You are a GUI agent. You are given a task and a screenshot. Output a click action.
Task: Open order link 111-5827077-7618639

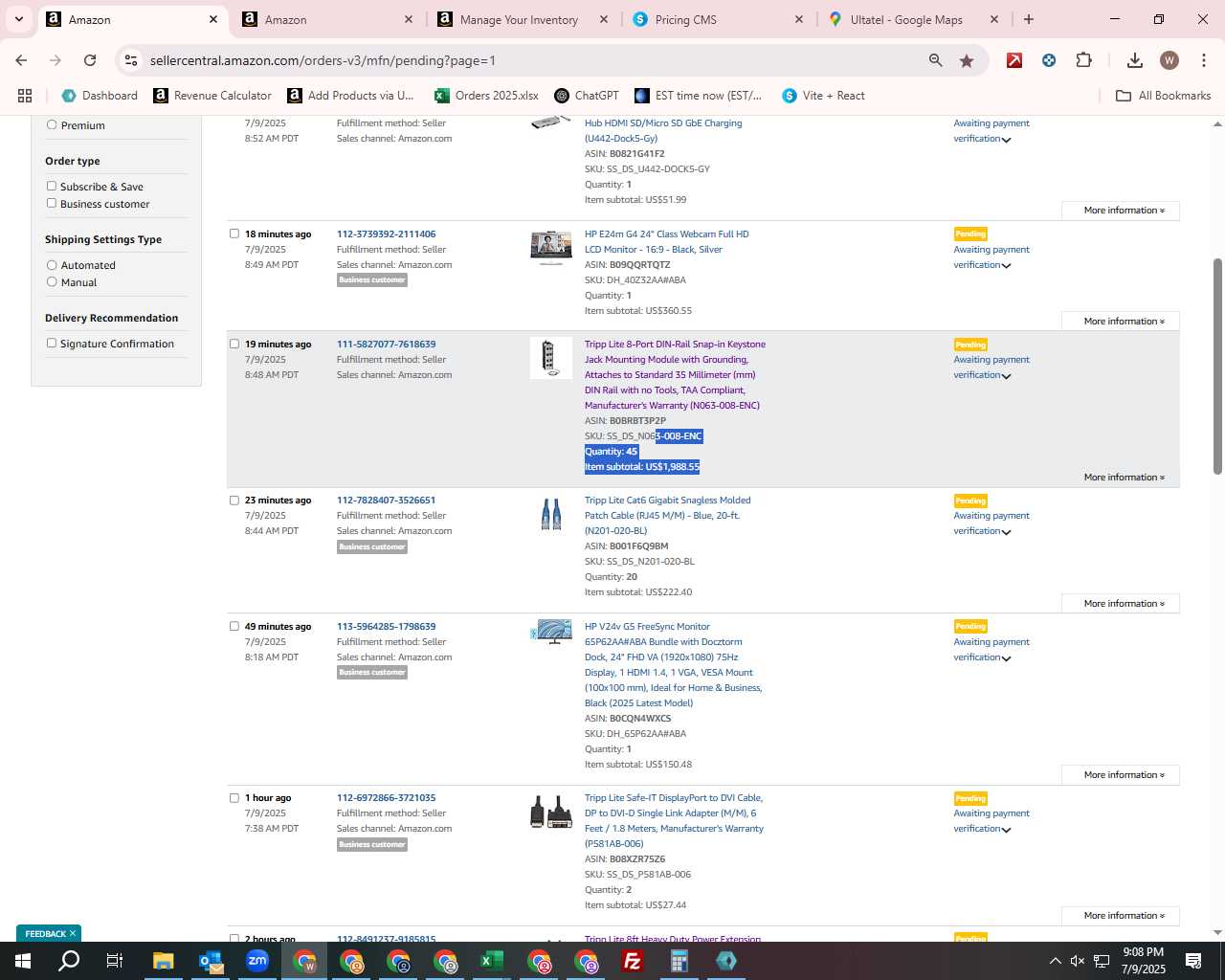point(386,344)
